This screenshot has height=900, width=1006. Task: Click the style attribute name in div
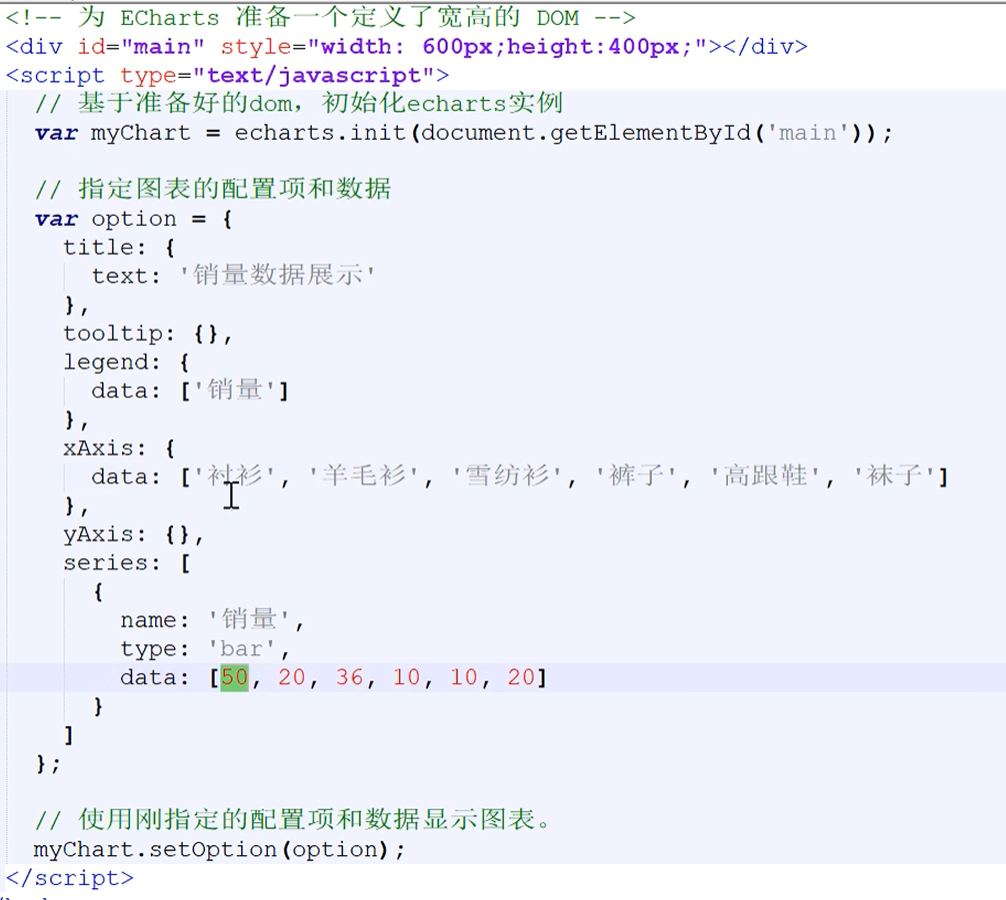click(x=256, y=47)
